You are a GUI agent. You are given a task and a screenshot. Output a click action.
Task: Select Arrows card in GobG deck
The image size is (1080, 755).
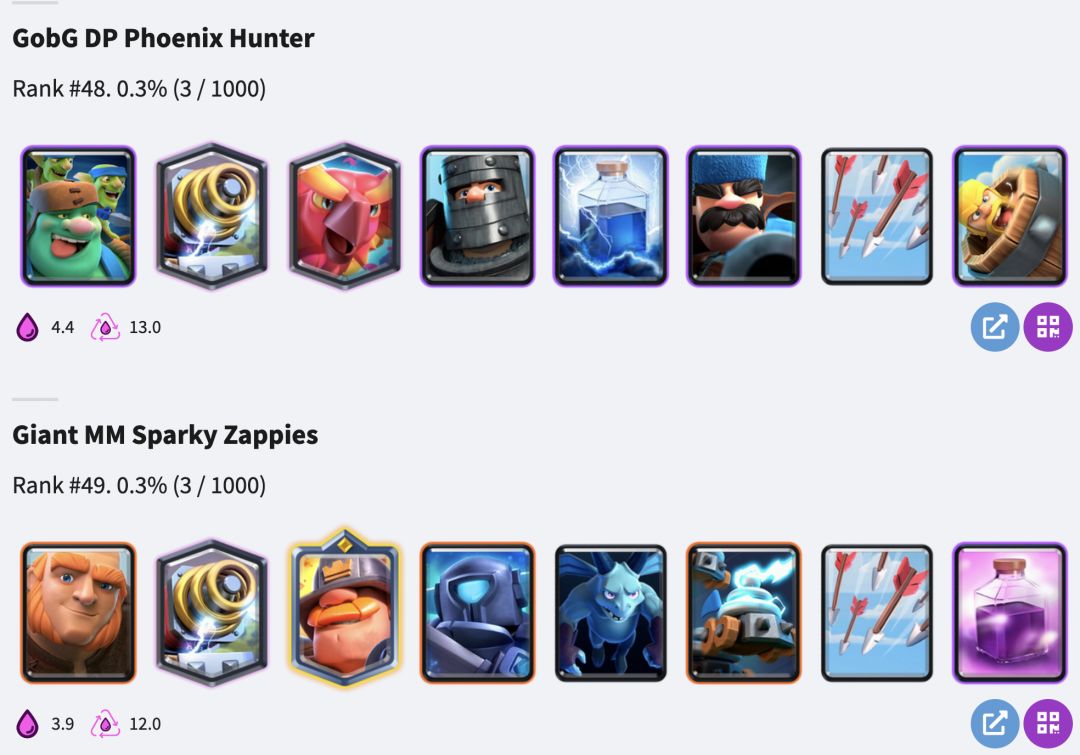(x=877, y=216)
